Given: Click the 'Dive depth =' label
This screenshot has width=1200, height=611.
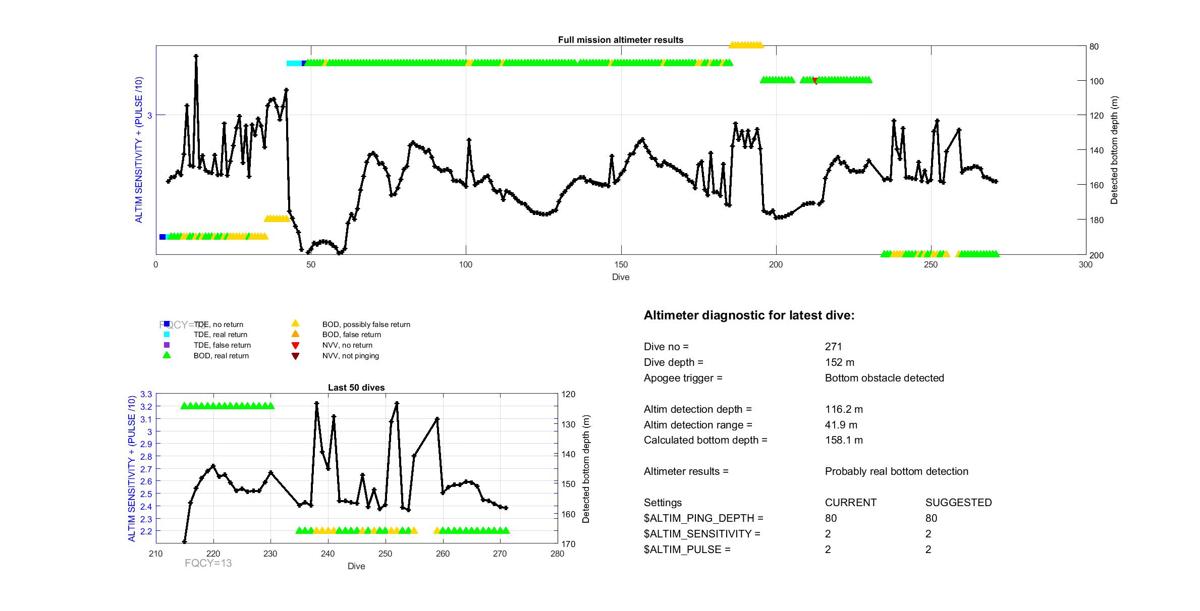Looking at the screenshot, I should tap(674, 362).
